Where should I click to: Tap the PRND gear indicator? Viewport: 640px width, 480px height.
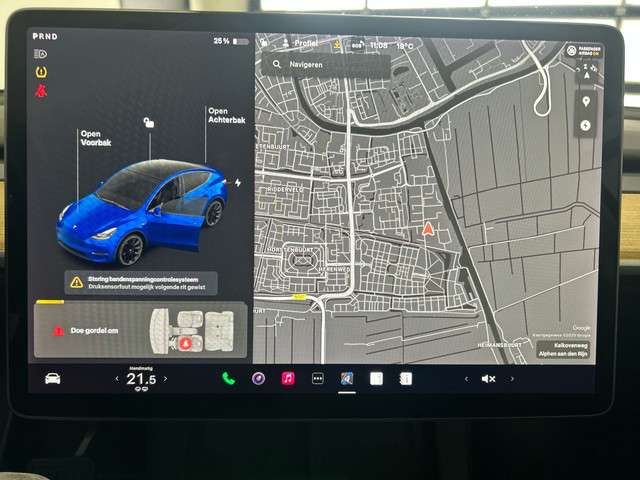[45, 36]
